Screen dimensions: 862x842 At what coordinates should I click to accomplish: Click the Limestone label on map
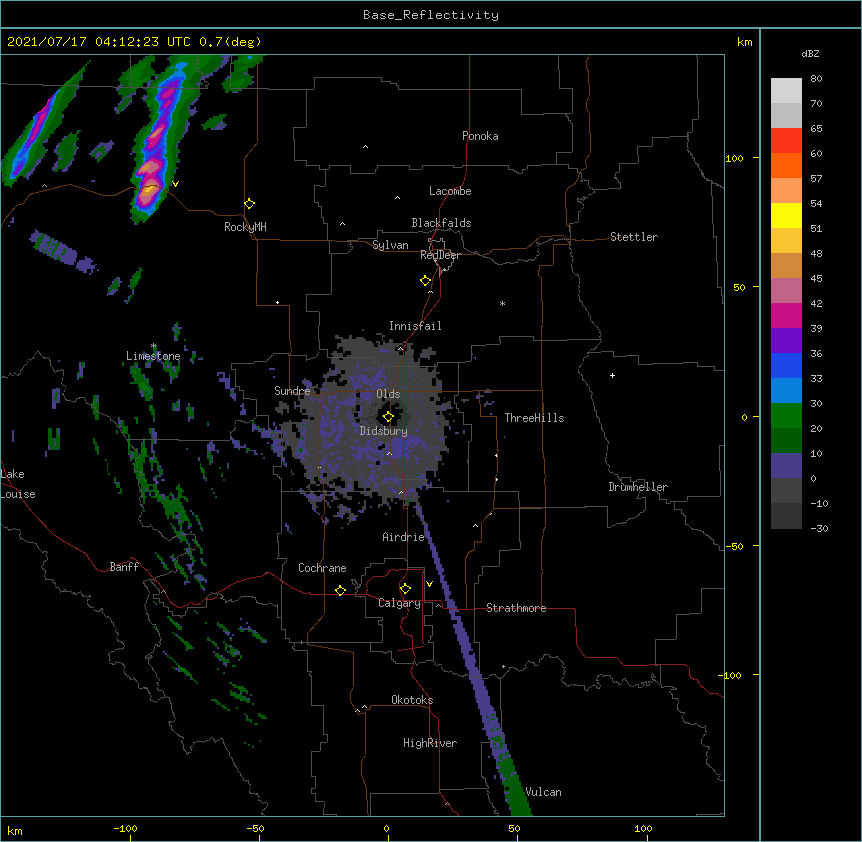click(153, 356)
